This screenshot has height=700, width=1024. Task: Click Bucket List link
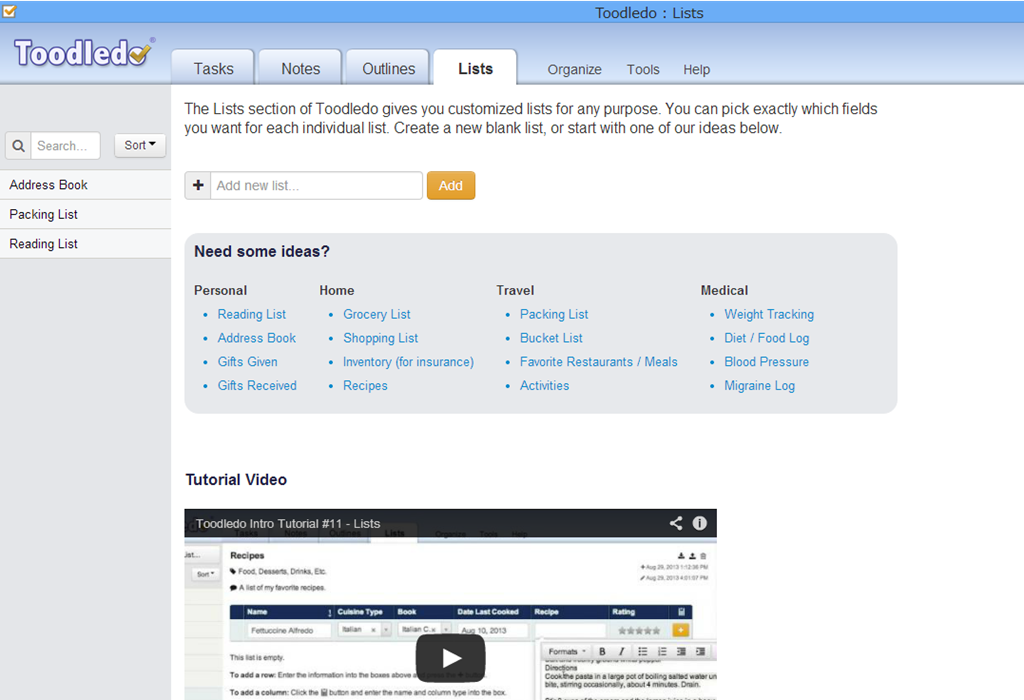[551, 338]
